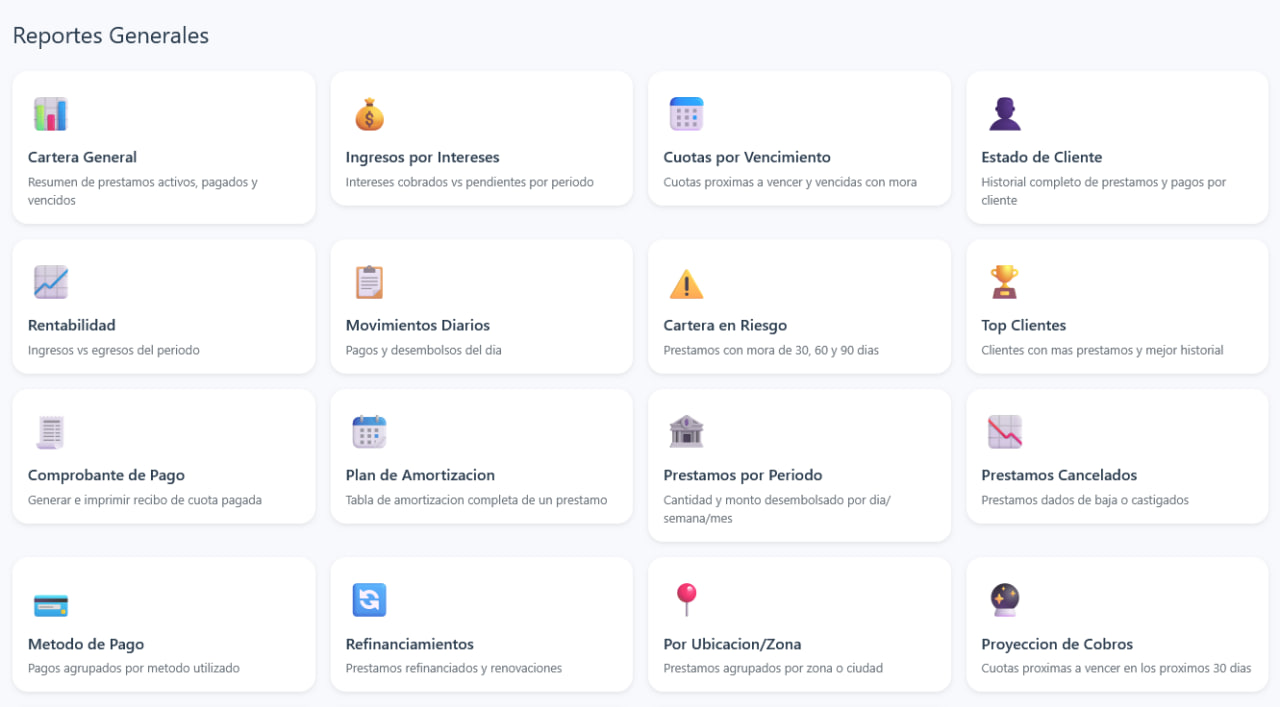Click the pushpin icon for Por Ubicacion/Zona
This screenshot has height=707, width=1280.
(x=686, y=600)
